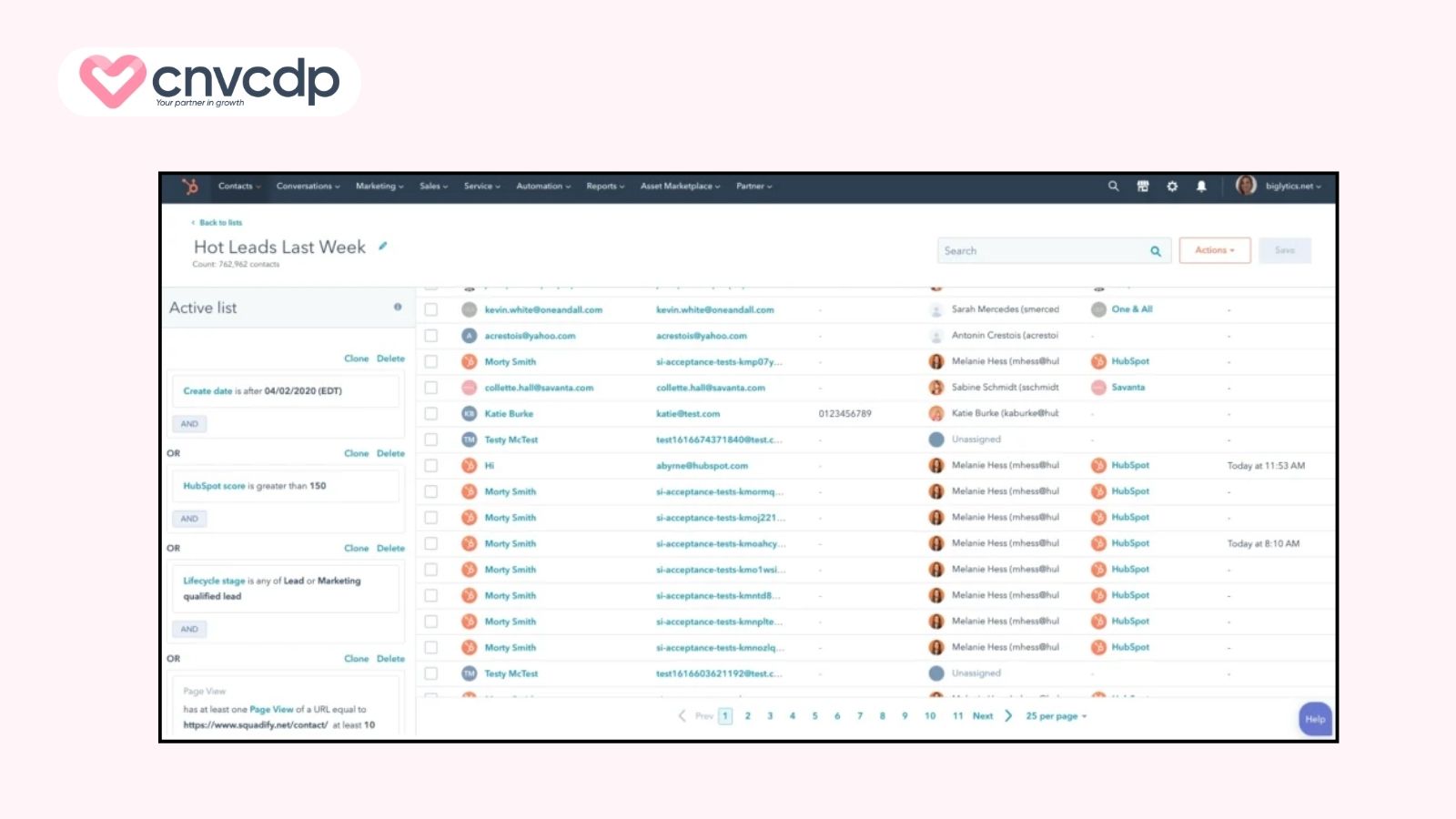The image size is (1456, 819).
Task: Select checkbox for the Hi contact row
Action: click(431, 465)
